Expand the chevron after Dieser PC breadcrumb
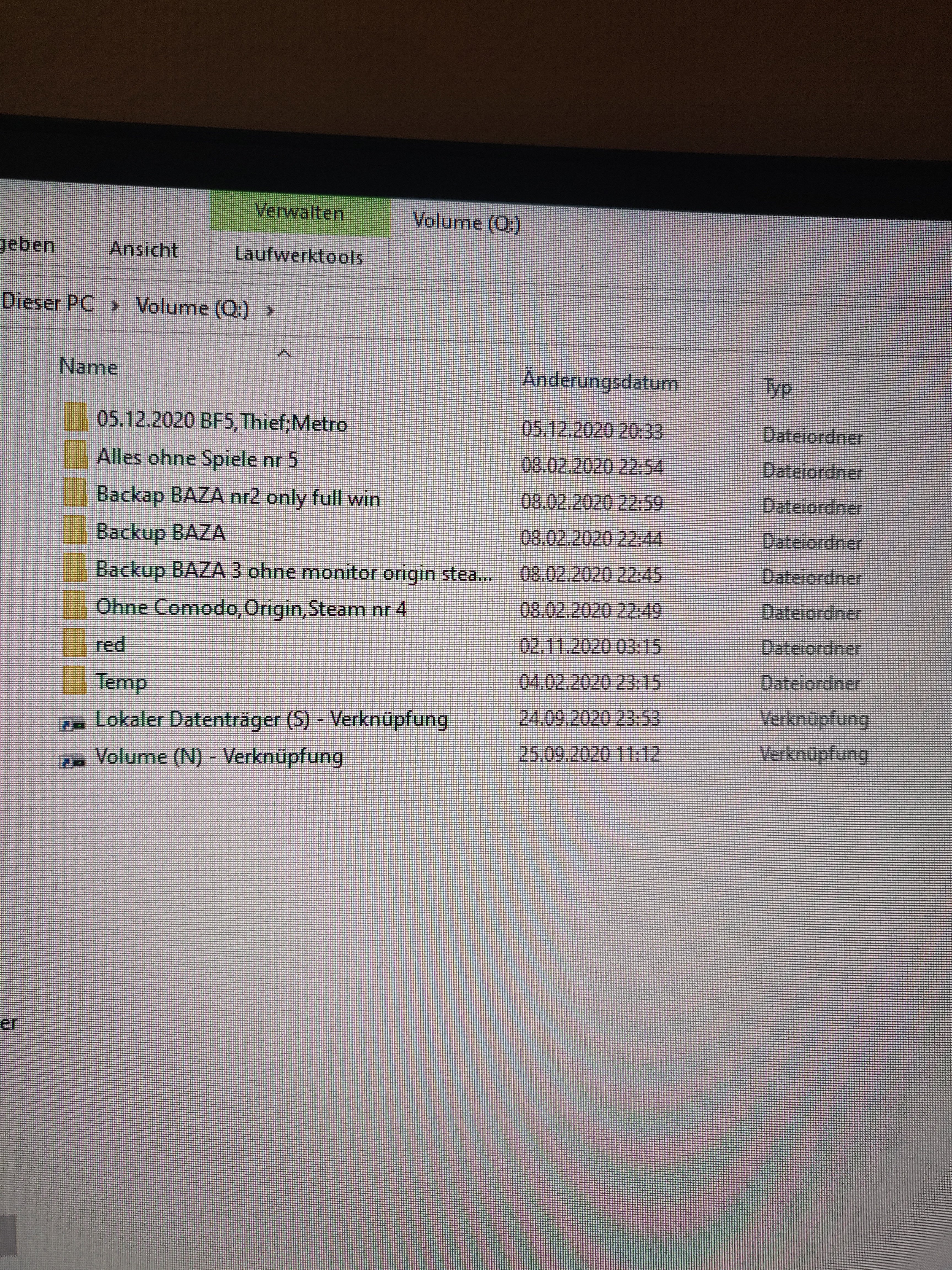 (x=116, y=306)
